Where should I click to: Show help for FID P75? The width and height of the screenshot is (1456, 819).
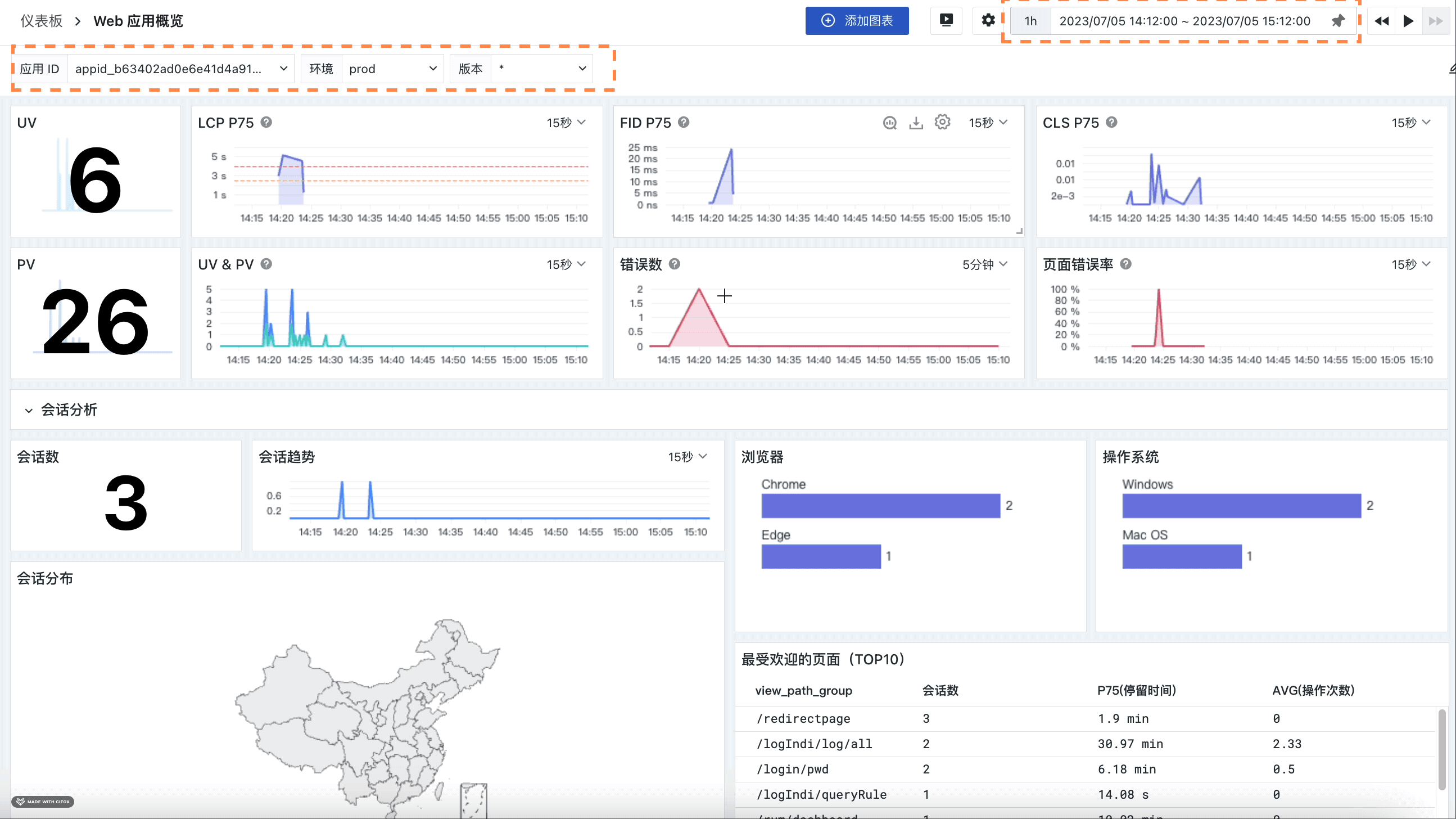pyautogui.click(x=684, y=122)
